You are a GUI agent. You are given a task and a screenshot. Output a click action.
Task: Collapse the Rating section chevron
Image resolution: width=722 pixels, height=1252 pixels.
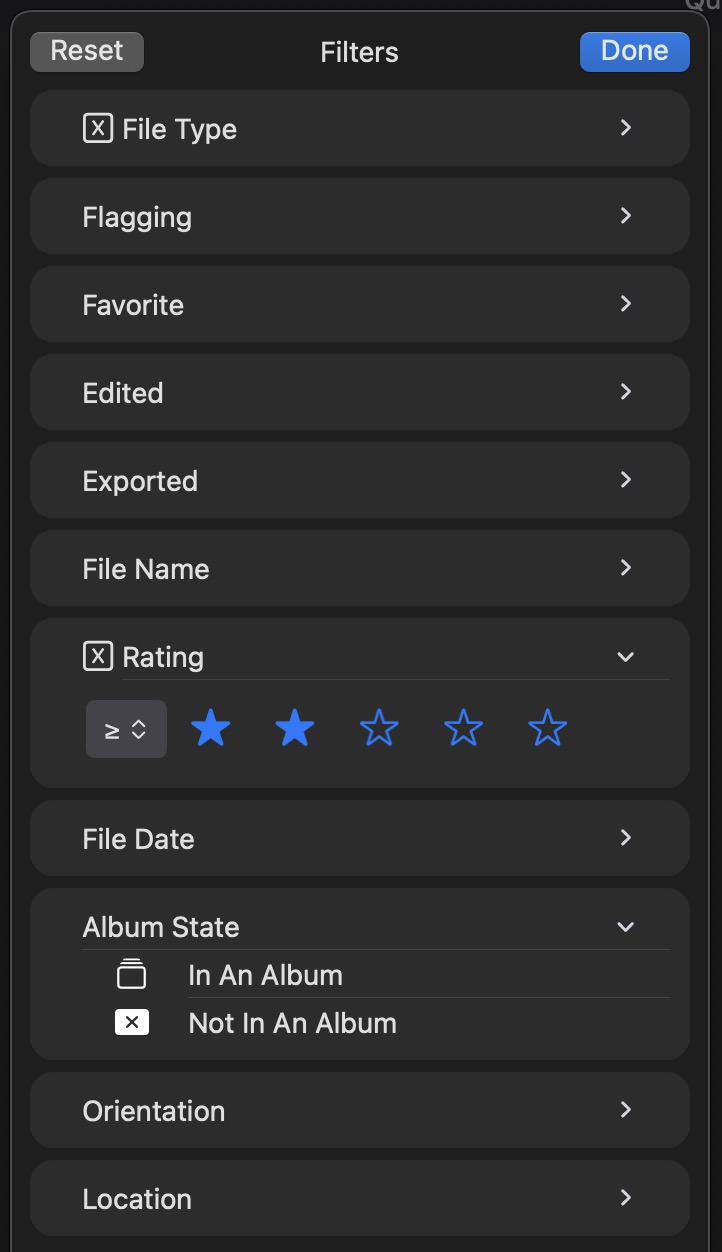pyautogui.click(x=626, y=657)
